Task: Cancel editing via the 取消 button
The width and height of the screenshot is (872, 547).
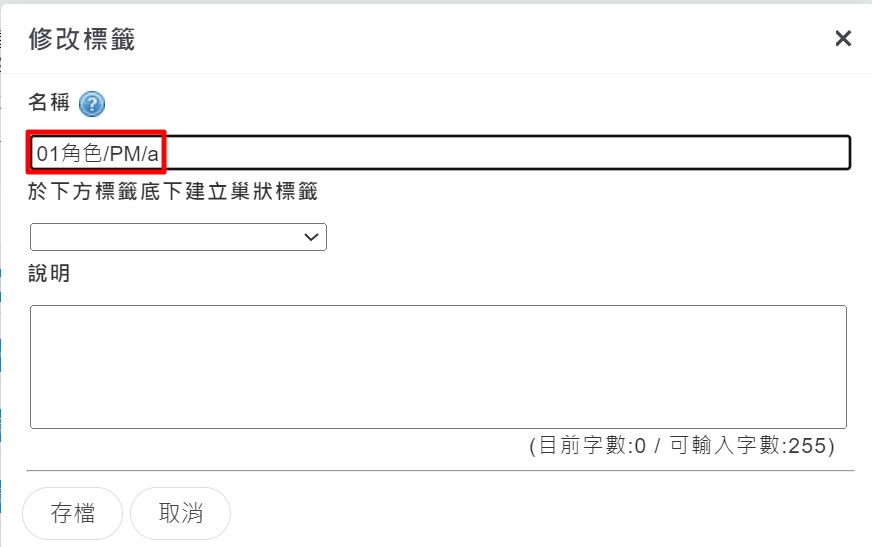Action: coord(180,513)
